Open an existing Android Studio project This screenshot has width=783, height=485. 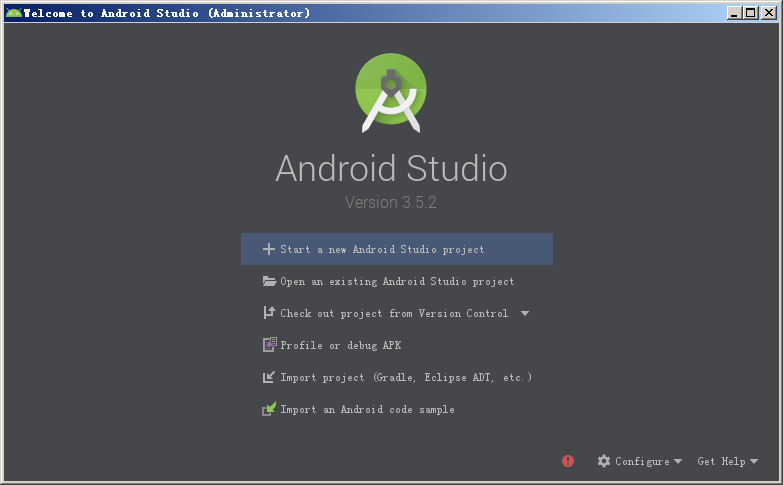(x=396, y=281)
